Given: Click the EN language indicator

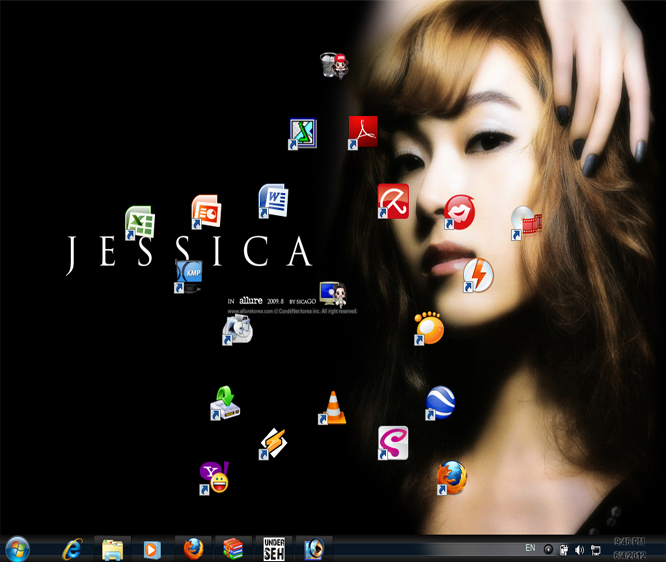Looking at the screenshot, I should pos(531,548).
